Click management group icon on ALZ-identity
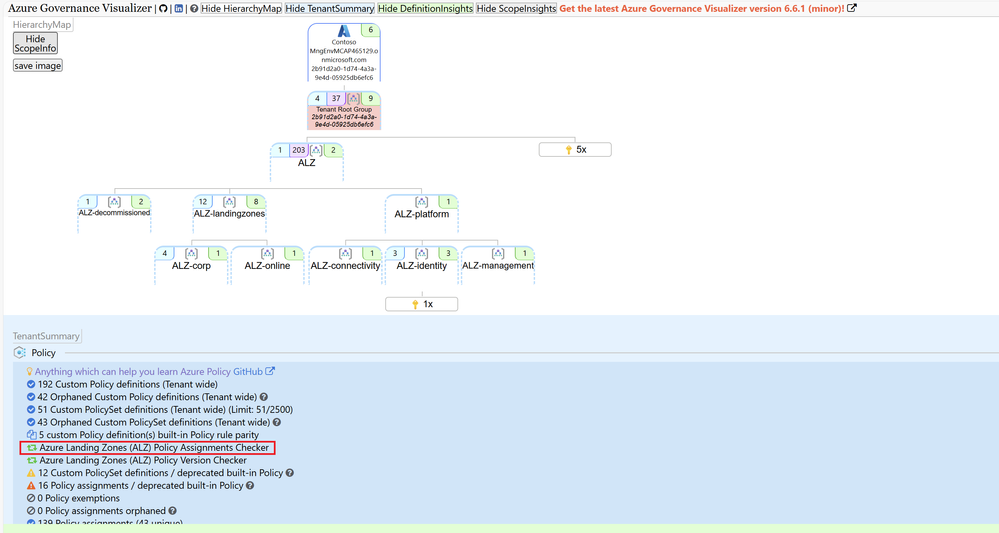999x533 pixels. pyautogui.click(x=422, y=253)
